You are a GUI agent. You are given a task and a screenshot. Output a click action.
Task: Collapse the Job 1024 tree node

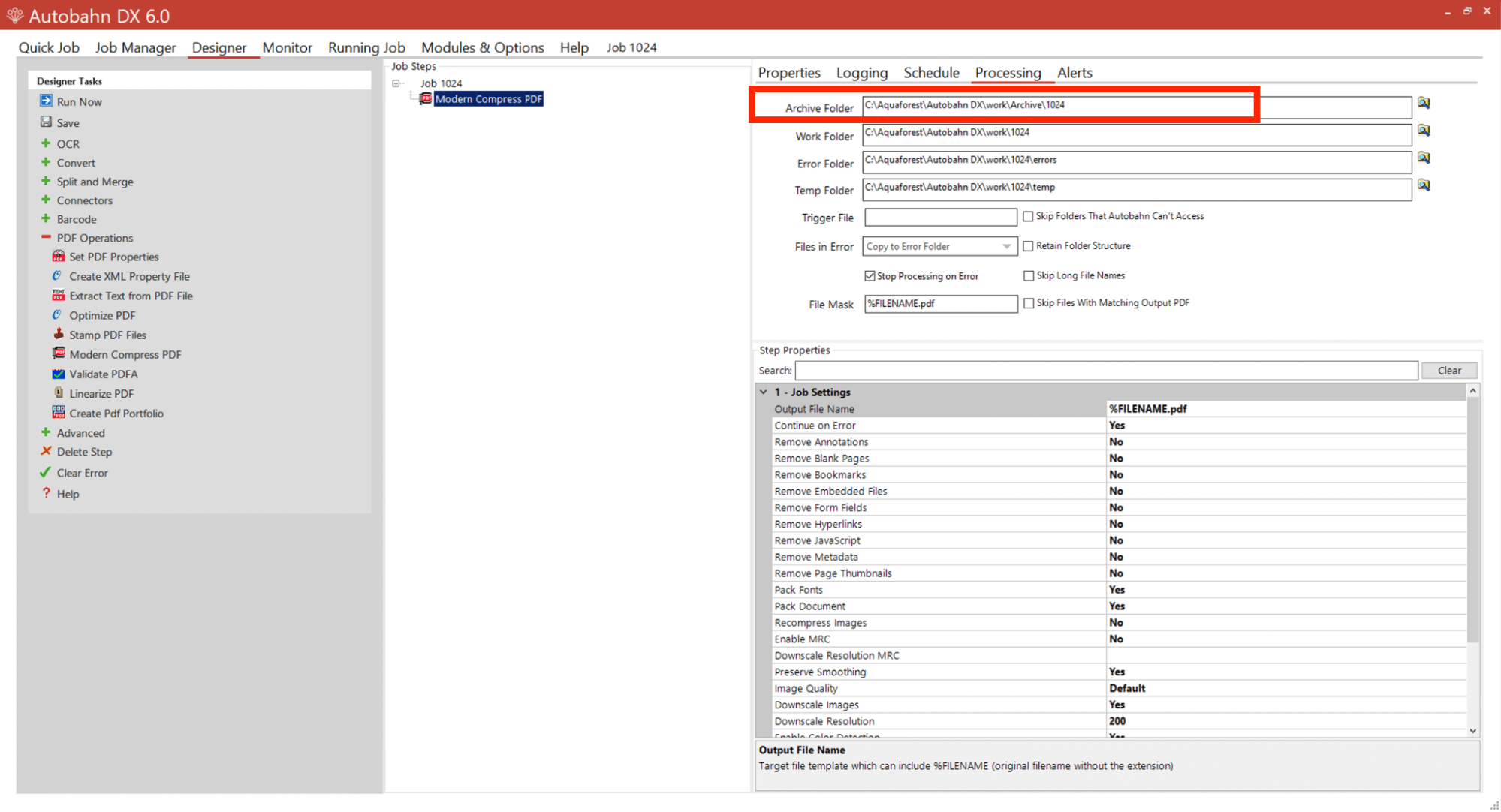point(396,83)
